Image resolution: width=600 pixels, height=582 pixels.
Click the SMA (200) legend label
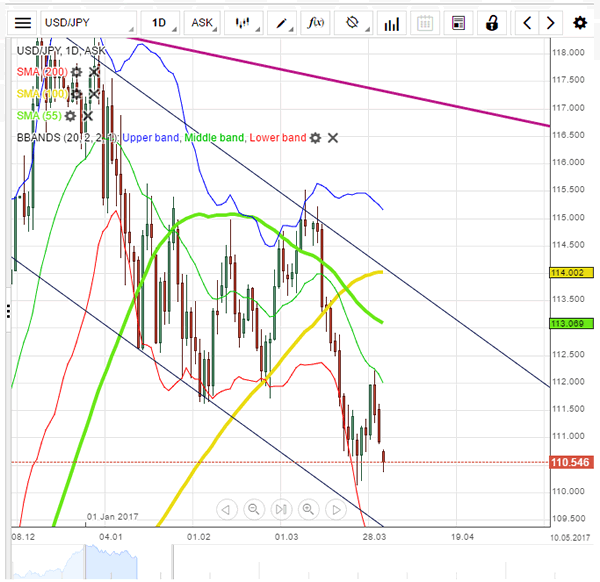(42, 72)
